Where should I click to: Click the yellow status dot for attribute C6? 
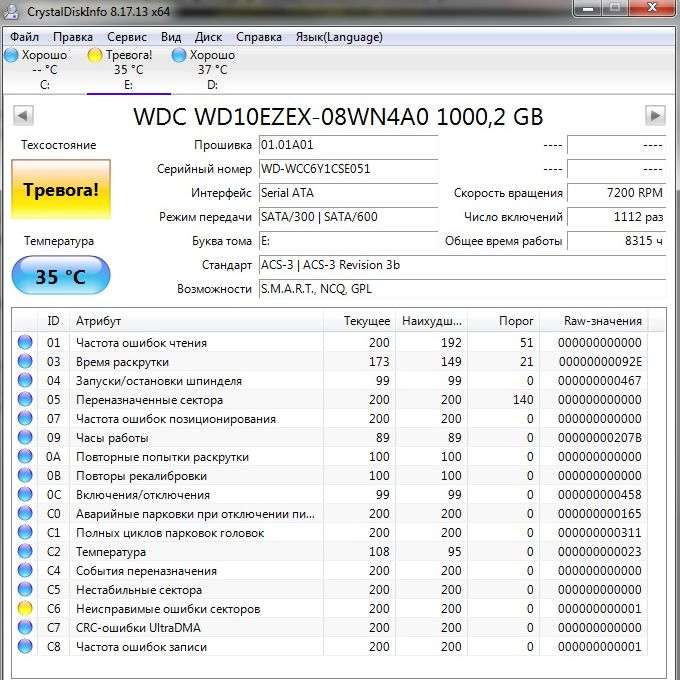click(x=24, y=609)
